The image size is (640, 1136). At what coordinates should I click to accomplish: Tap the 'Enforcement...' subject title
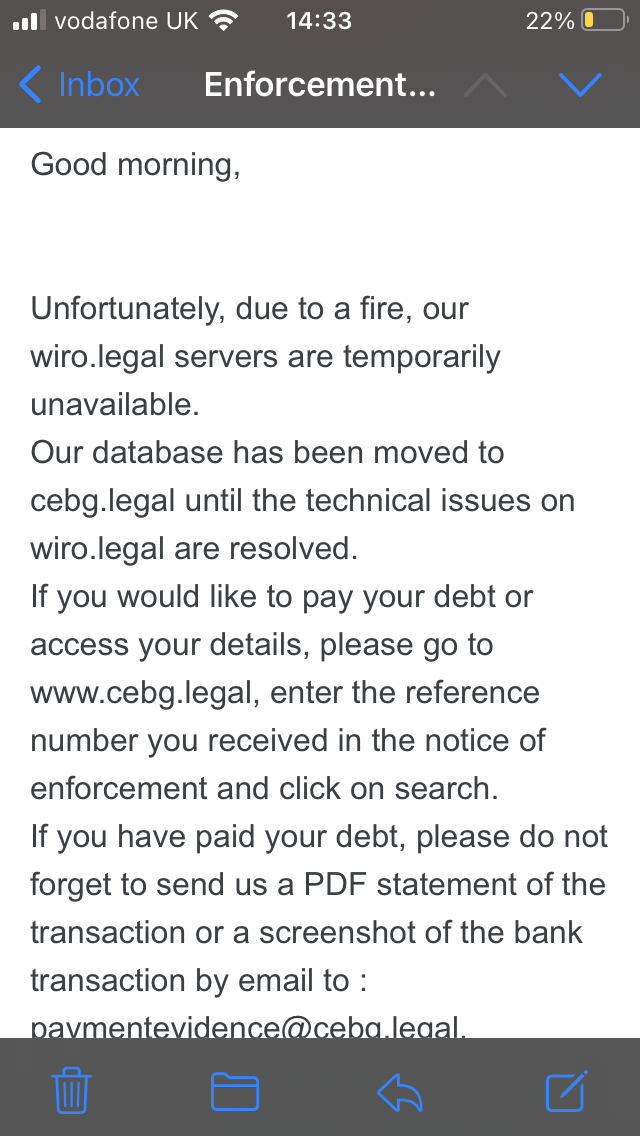pos(320,85)
